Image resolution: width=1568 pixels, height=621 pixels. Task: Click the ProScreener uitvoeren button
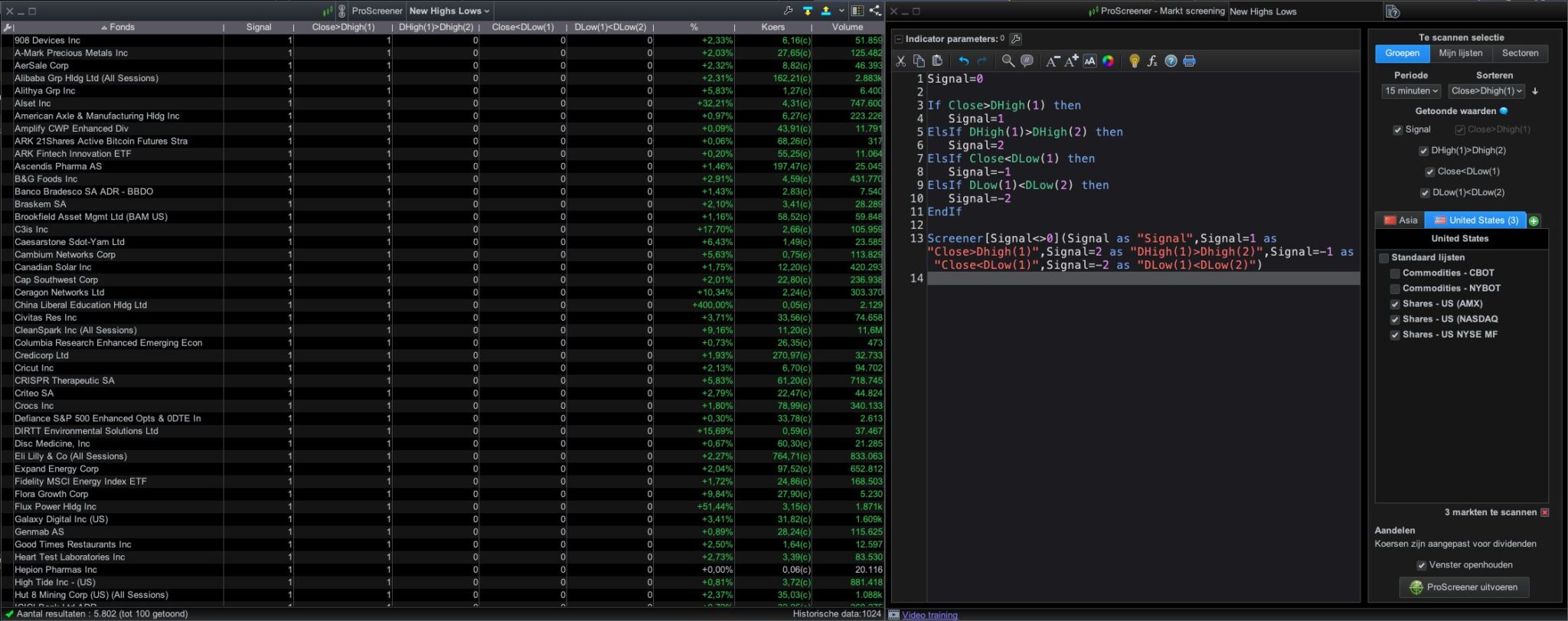(x=1464, y=587)
